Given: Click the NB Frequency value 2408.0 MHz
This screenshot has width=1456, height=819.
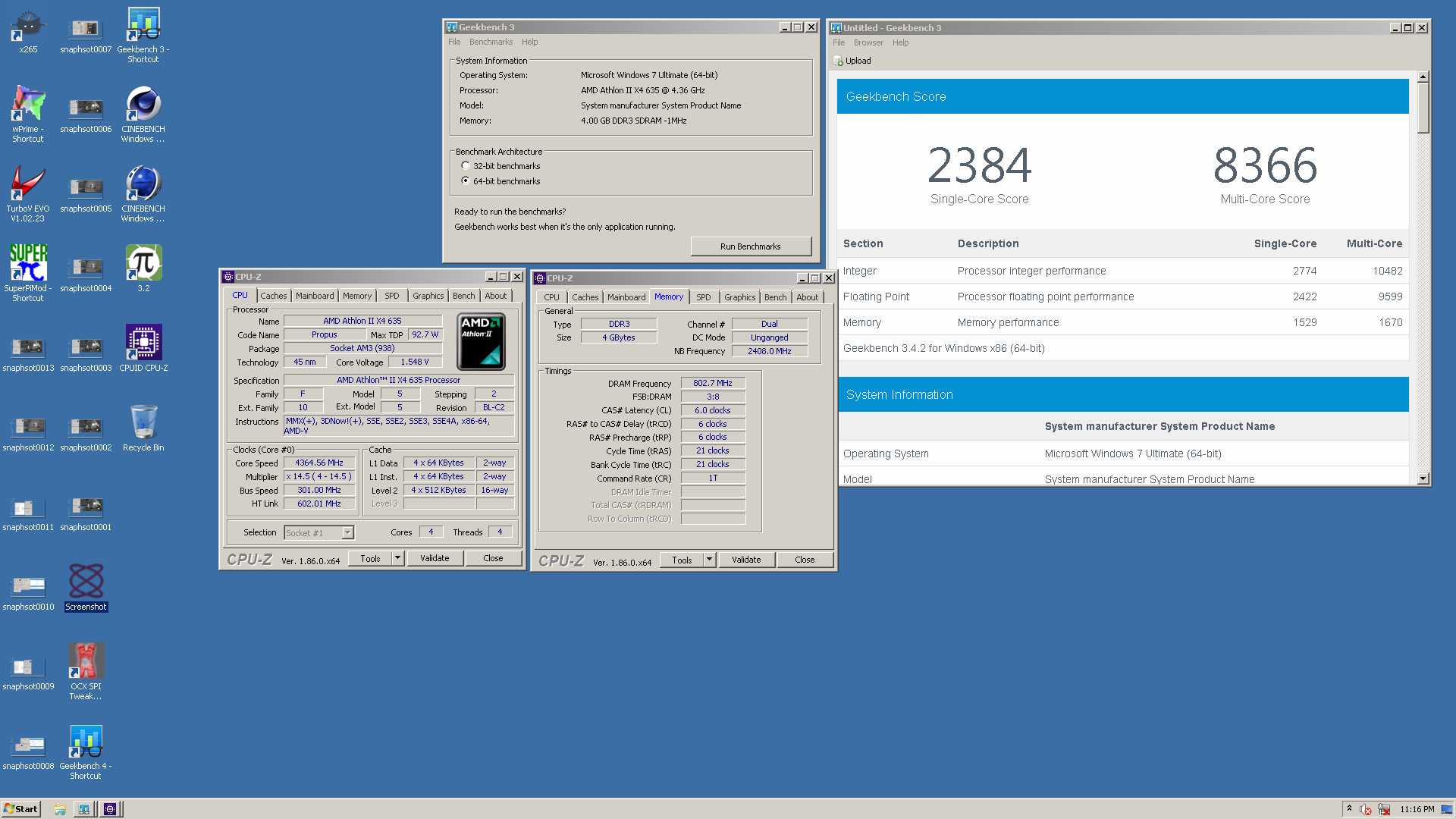Looking at the screenshot, I should pos(769,352).
